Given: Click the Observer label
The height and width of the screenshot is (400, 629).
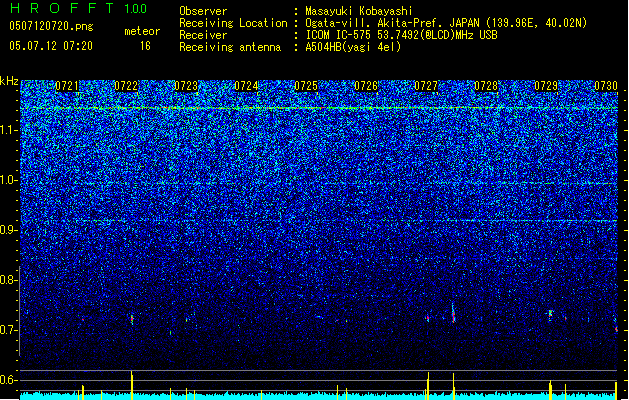Looking at the screenshot, I should point(203,11).
